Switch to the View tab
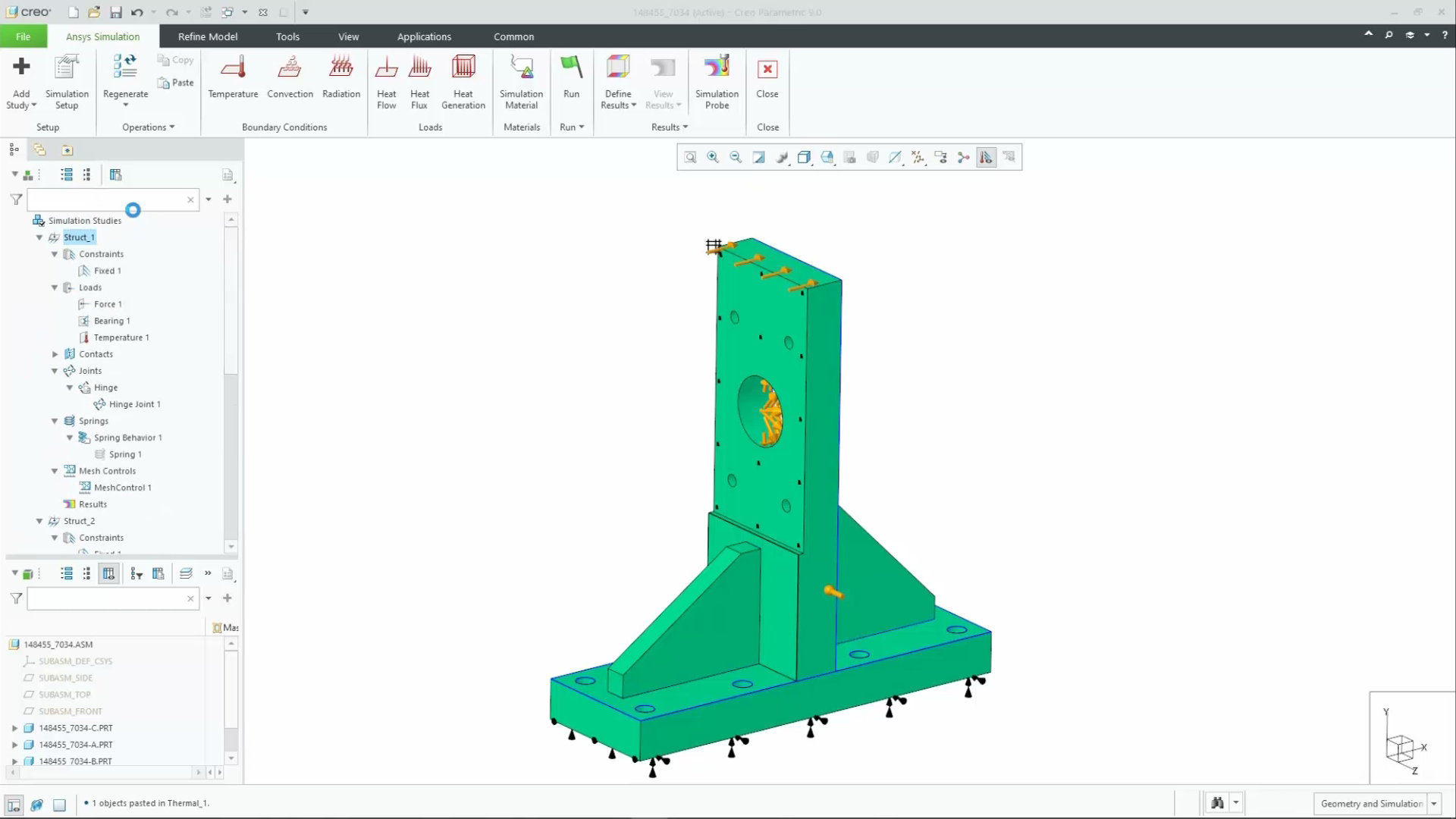Viewport: 1456px width, 819px height. pyautogui.click(x=348, y=36)
